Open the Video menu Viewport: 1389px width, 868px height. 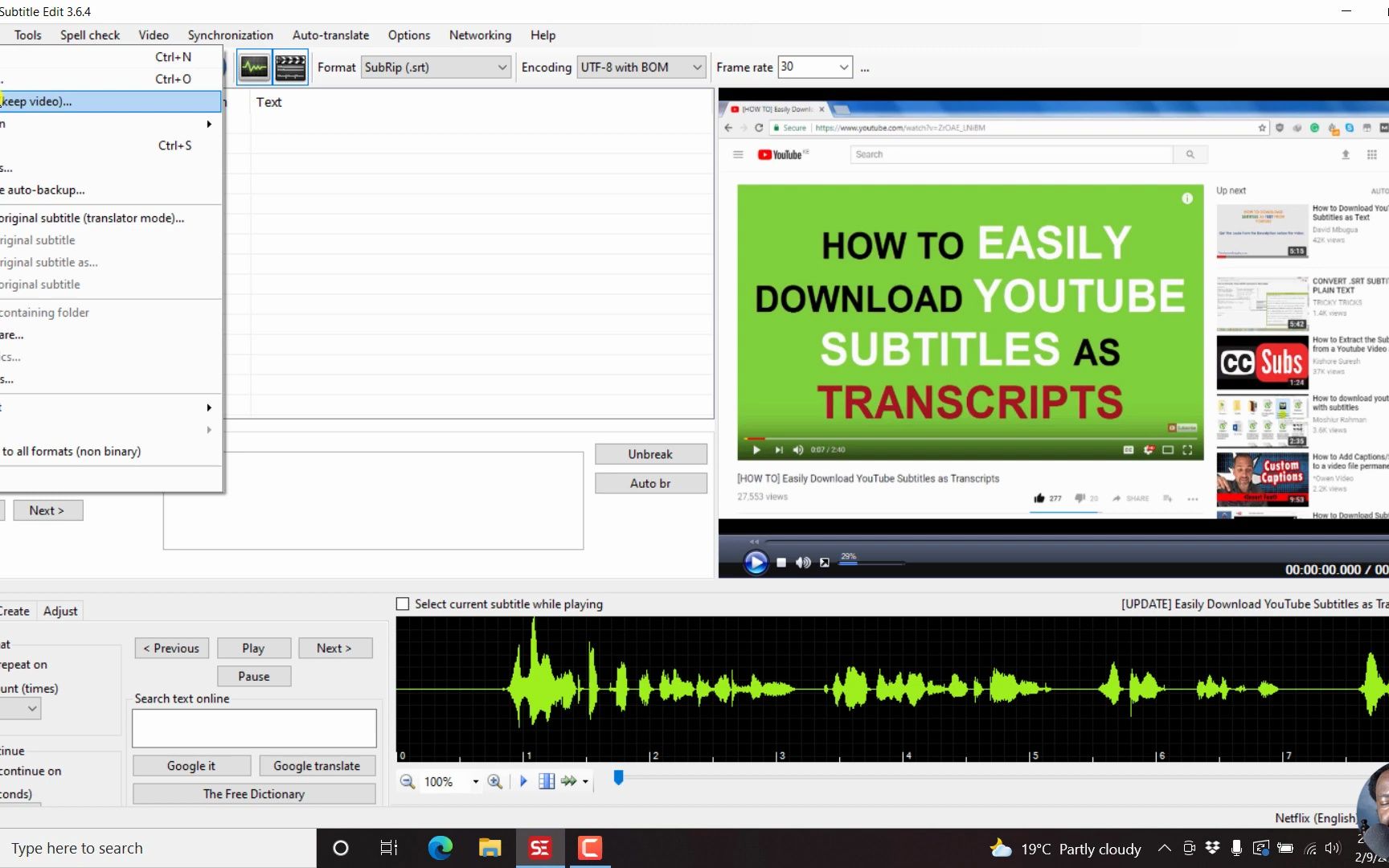click(x=154, y=35)
